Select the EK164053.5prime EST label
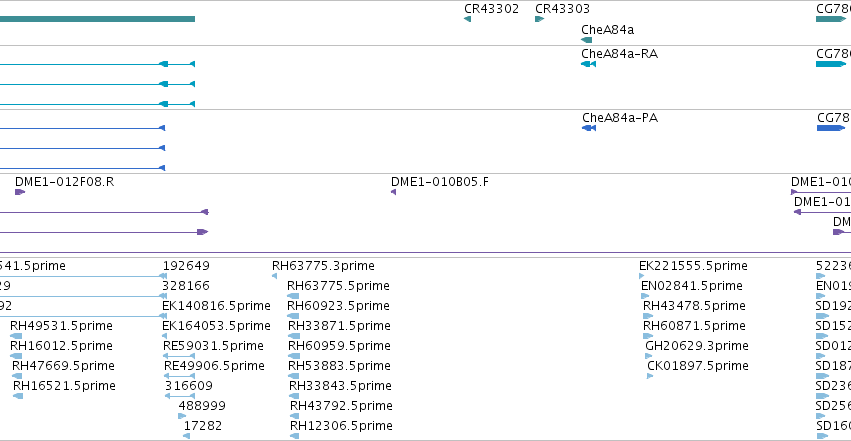 pos(216,326)
